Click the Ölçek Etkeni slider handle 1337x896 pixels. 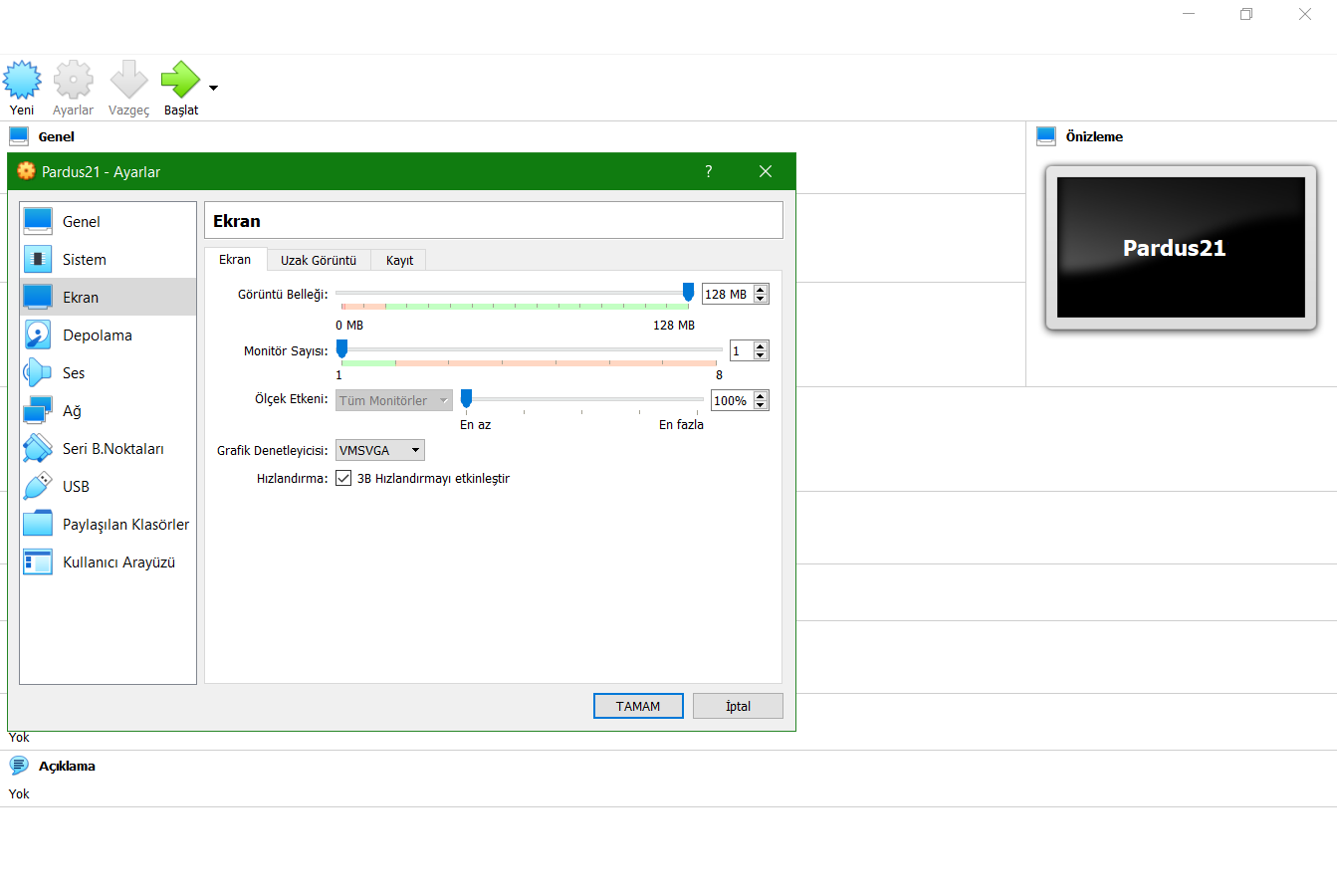pyautogui.click(x=466, y=398)
